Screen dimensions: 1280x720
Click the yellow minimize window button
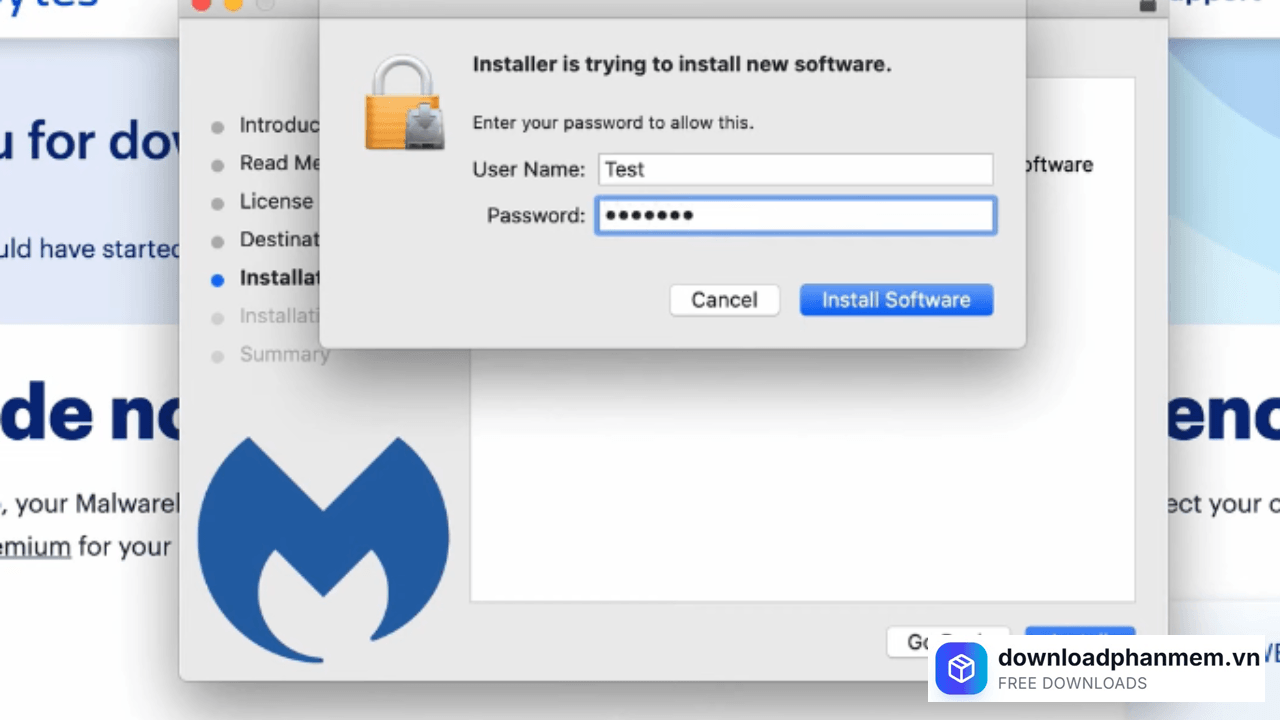[233, 4]
